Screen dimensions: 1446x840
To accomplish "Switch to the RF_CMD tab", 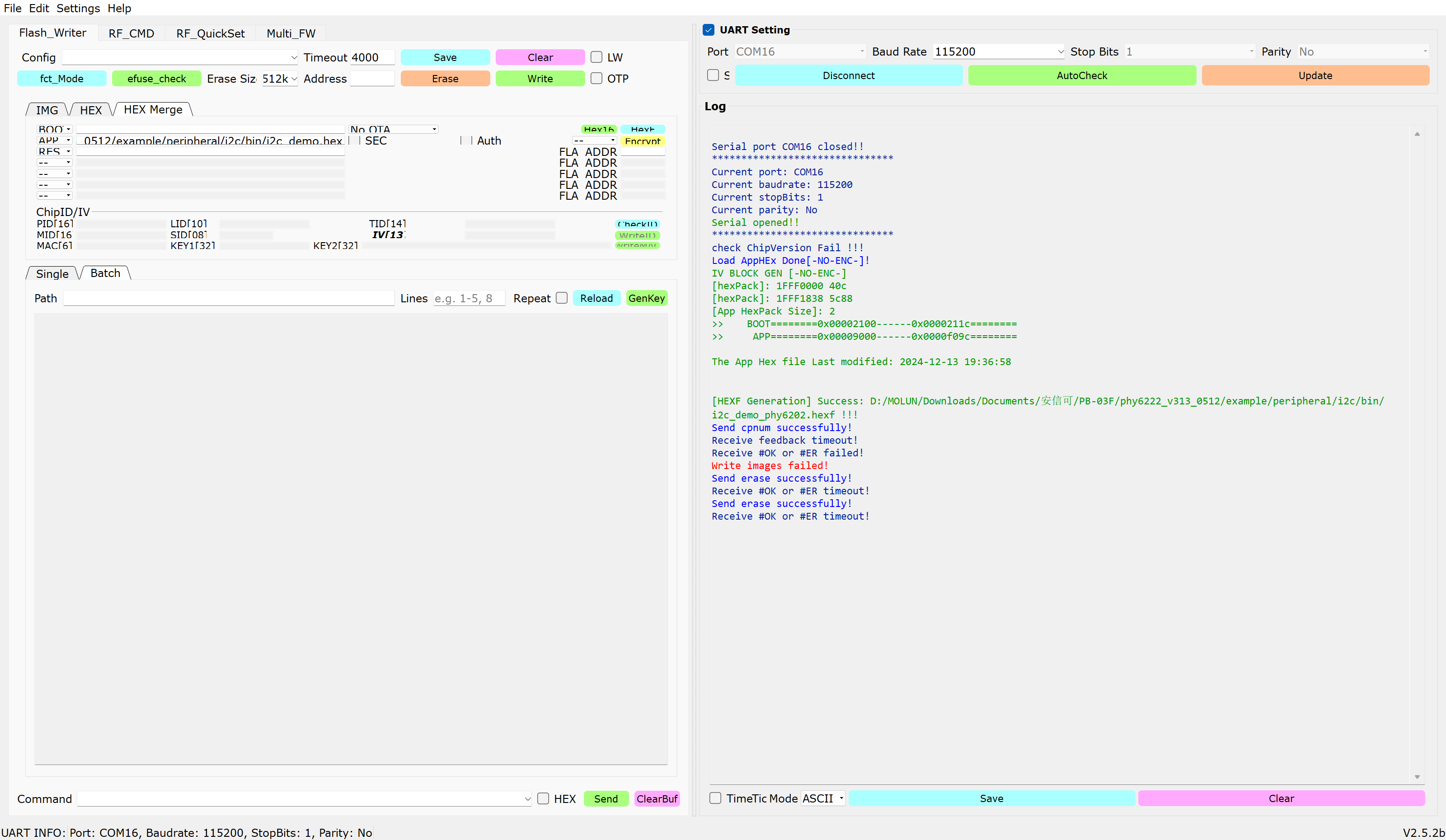I will pos(131,33).
